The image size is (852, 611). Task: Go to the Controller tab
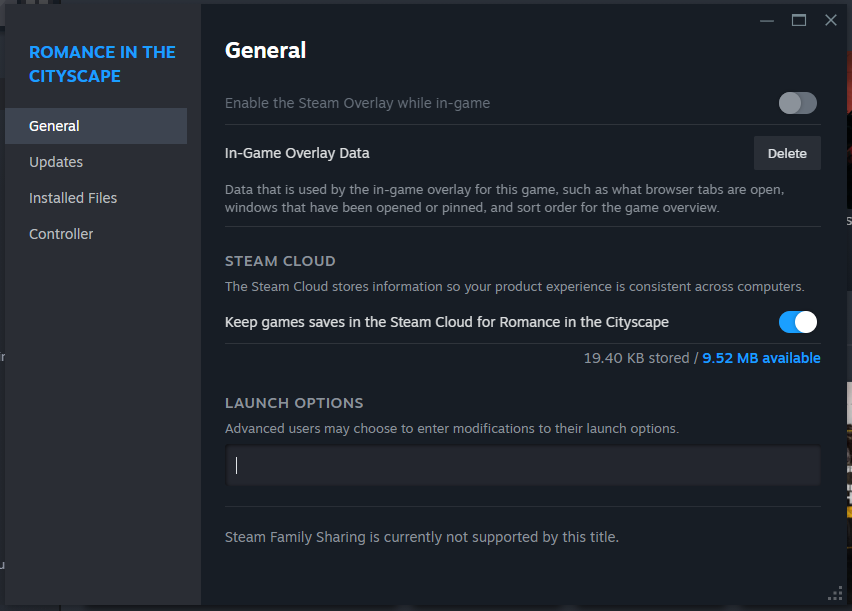tap(96, 234)
